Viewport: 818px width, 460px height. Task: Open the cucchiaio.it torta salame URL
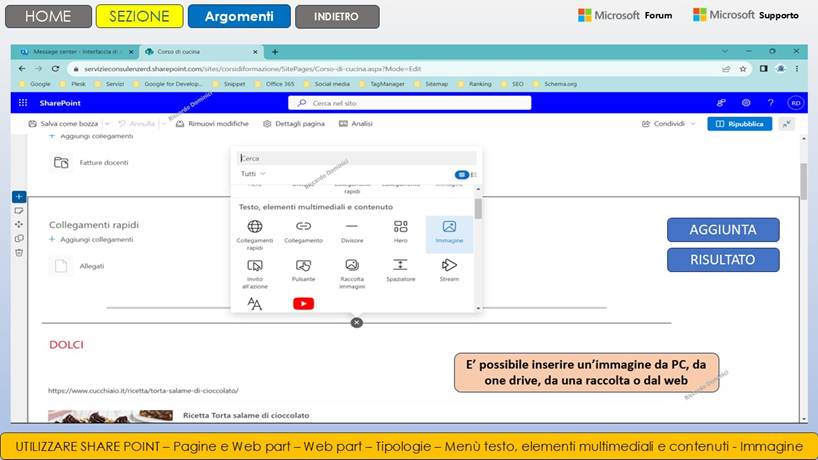(x=143, y=390)
